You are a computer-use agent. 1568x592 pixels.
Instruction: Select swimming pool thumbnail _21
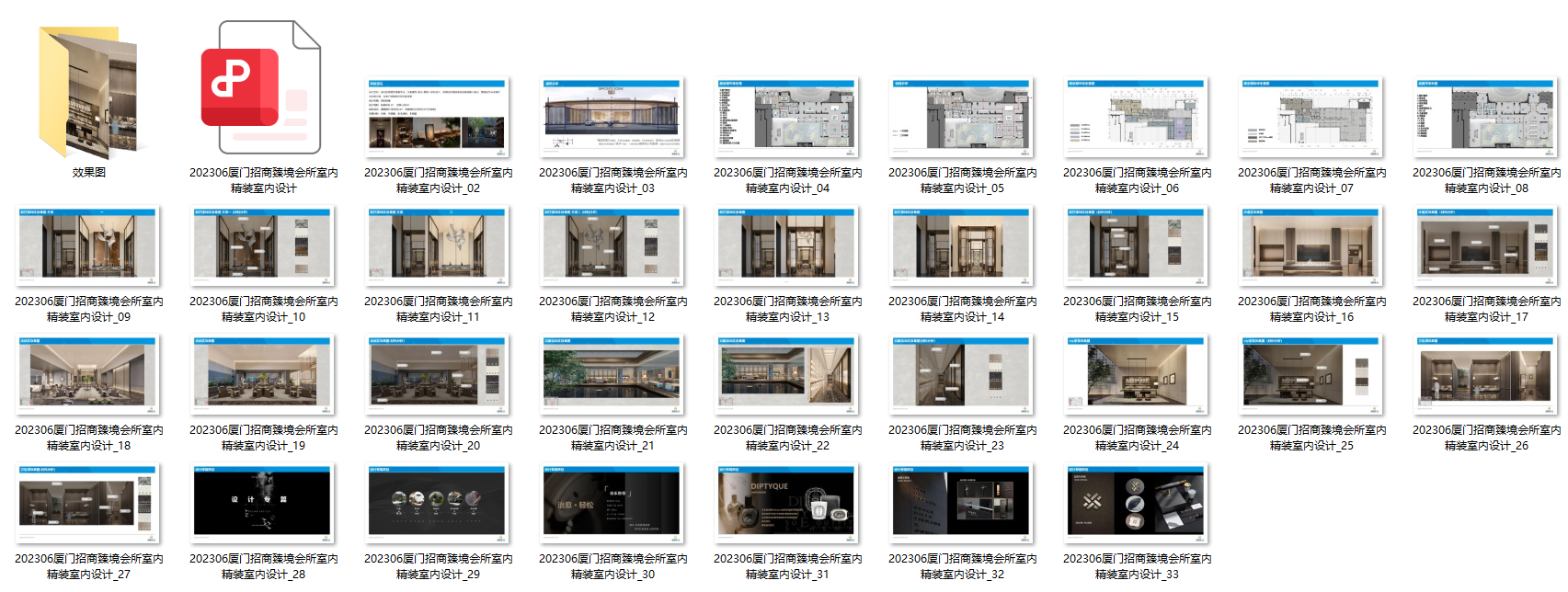612,374
